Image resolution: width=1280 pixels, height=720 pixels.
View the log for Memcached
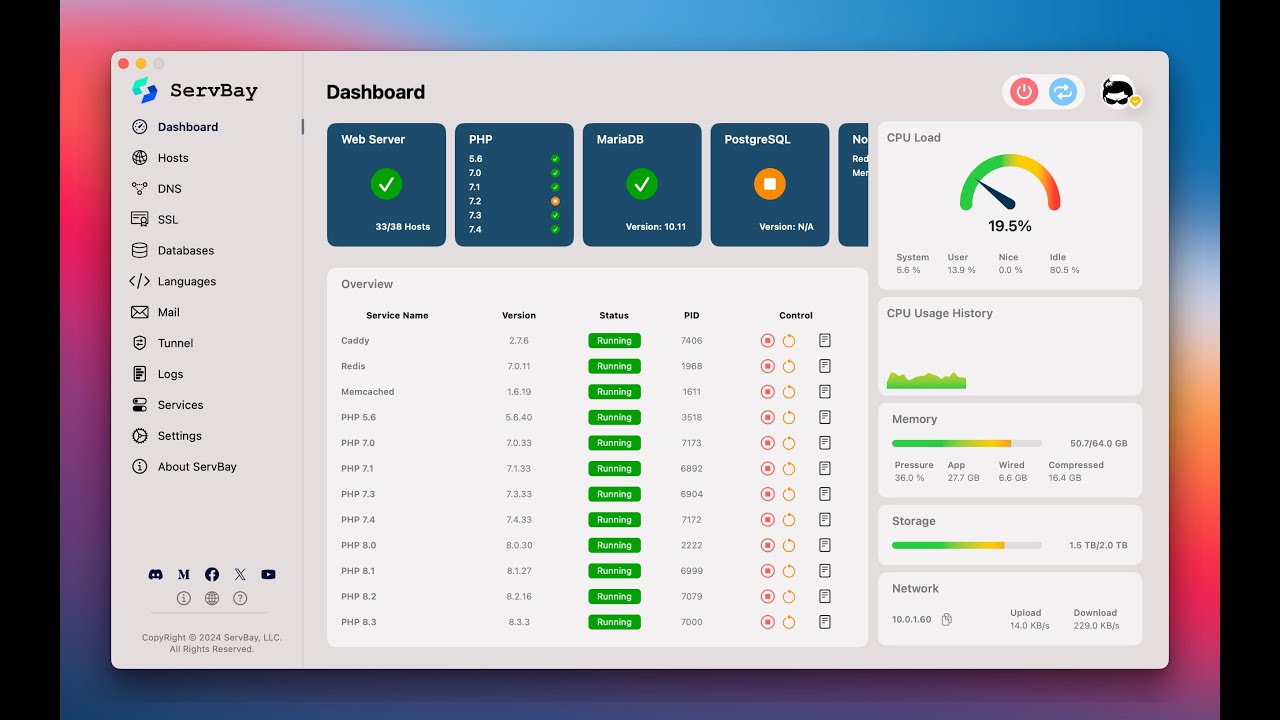(825, 392)
